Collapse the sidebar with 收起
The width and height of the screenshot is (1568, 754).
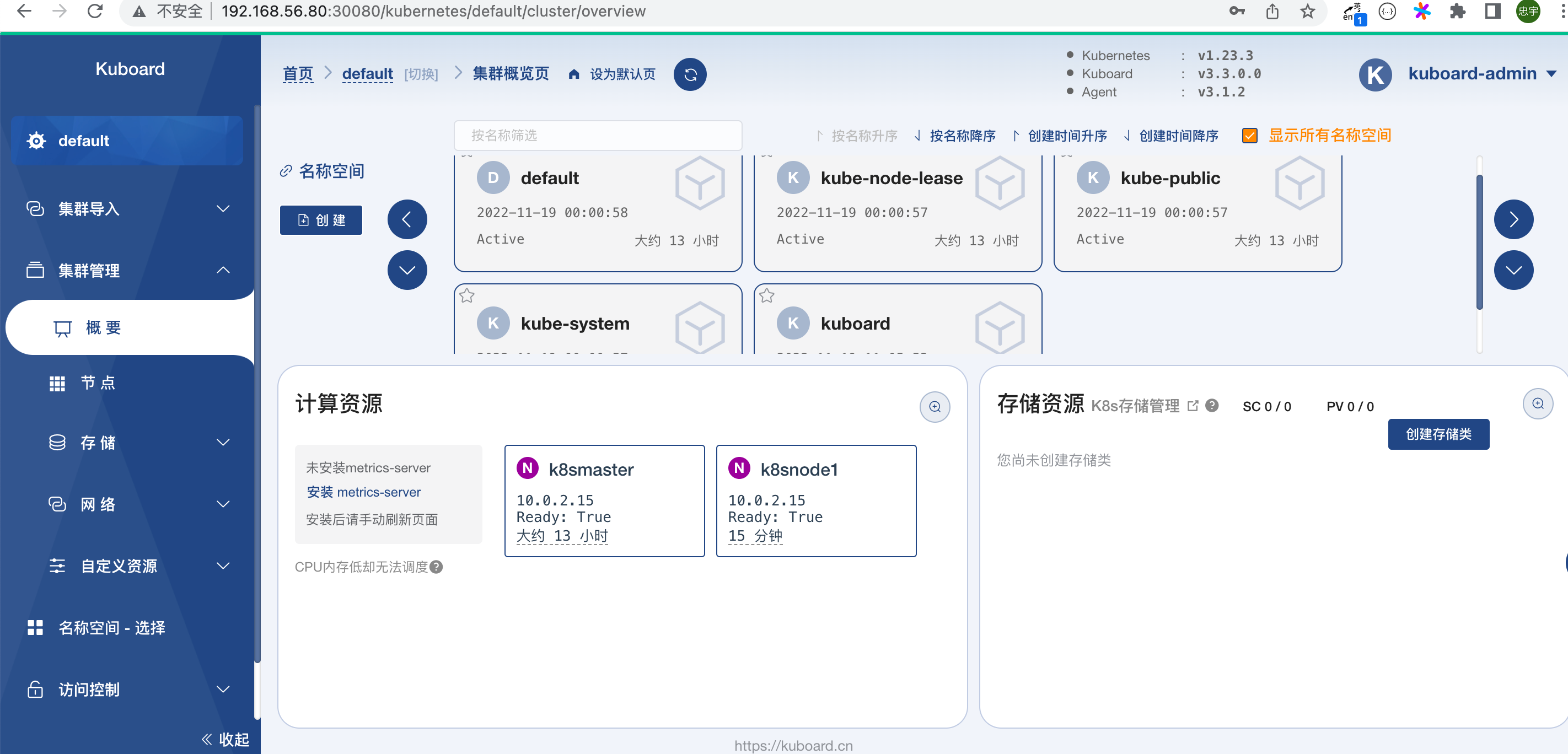[x=225, y=740]
